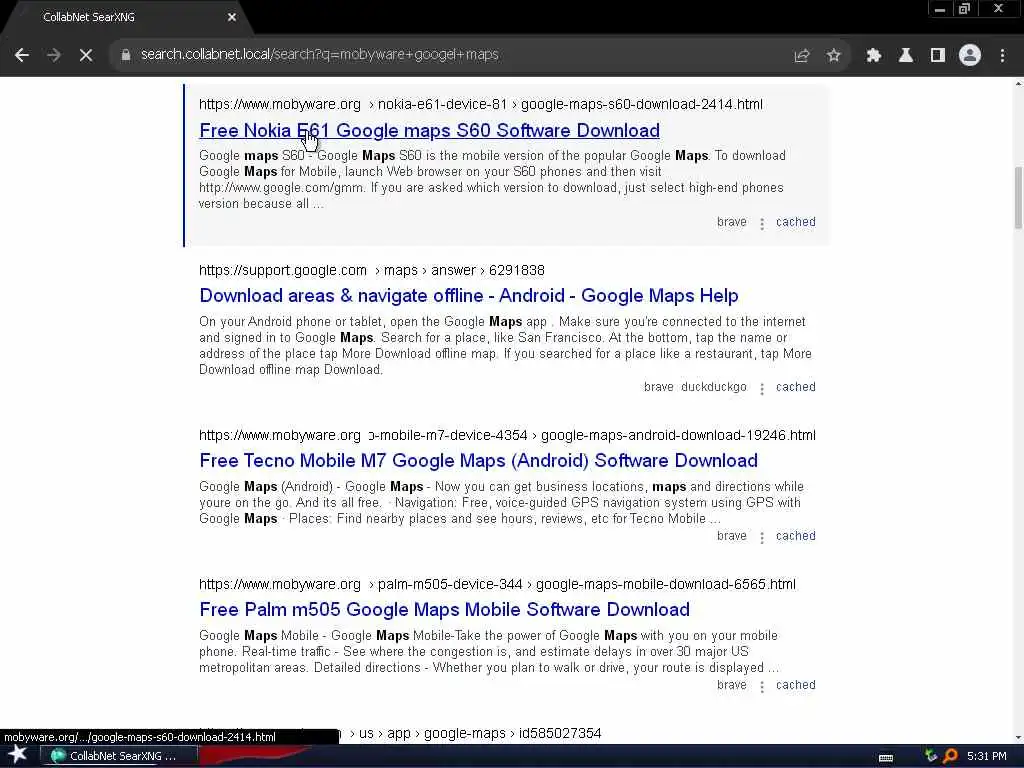
Task: Open more options dots for Palm m505 result
Action: tap(761, 687)
